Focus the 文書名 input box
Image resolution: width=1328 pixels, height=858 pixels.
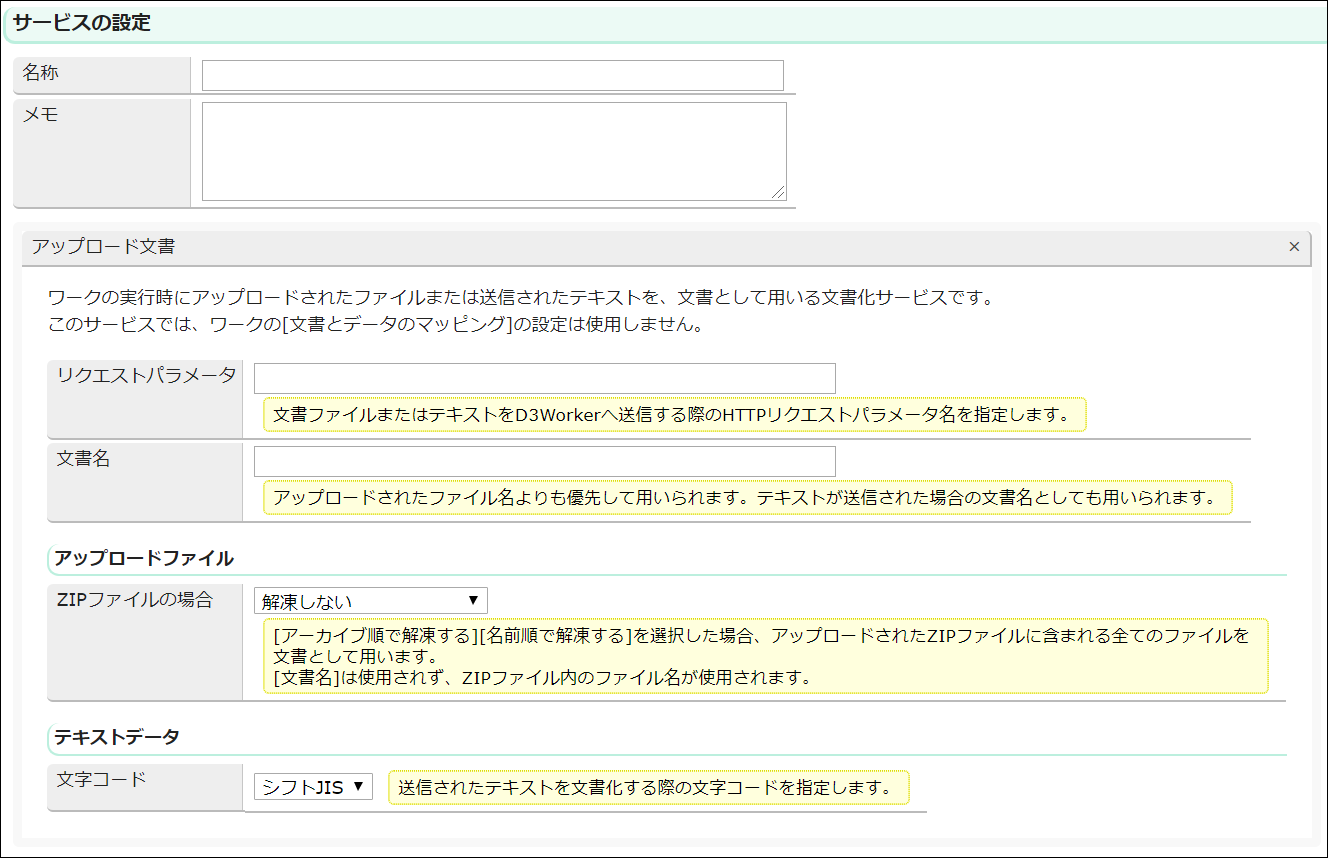click(x=545, y=461)
